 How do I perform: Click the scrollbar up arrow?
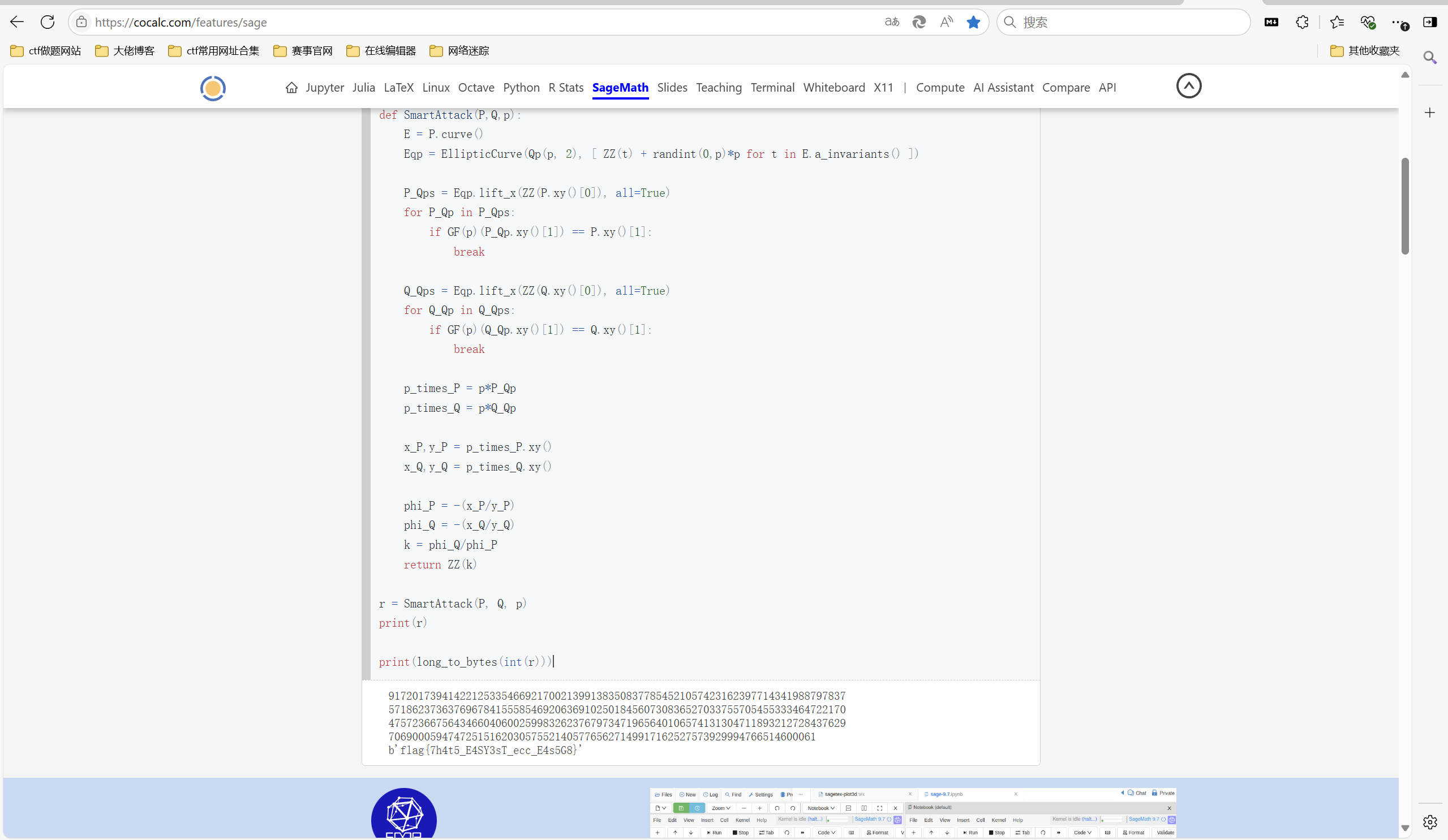click(1405, 75)
